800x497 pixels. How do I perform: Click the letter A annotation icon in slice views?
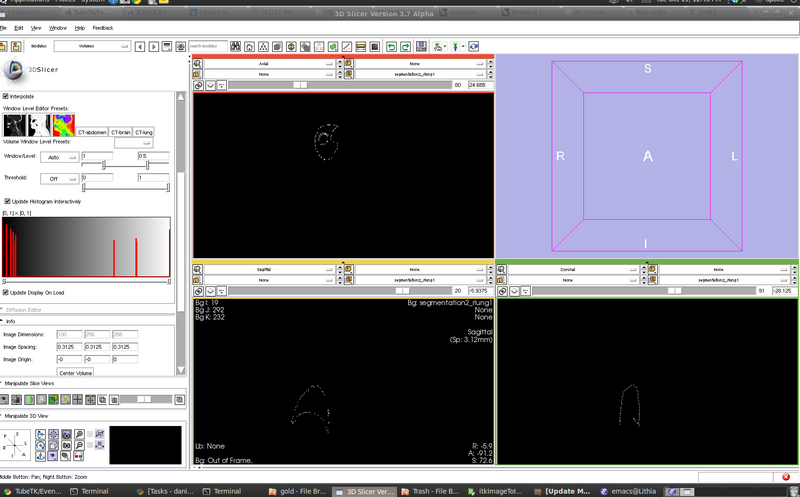(41, 400)
